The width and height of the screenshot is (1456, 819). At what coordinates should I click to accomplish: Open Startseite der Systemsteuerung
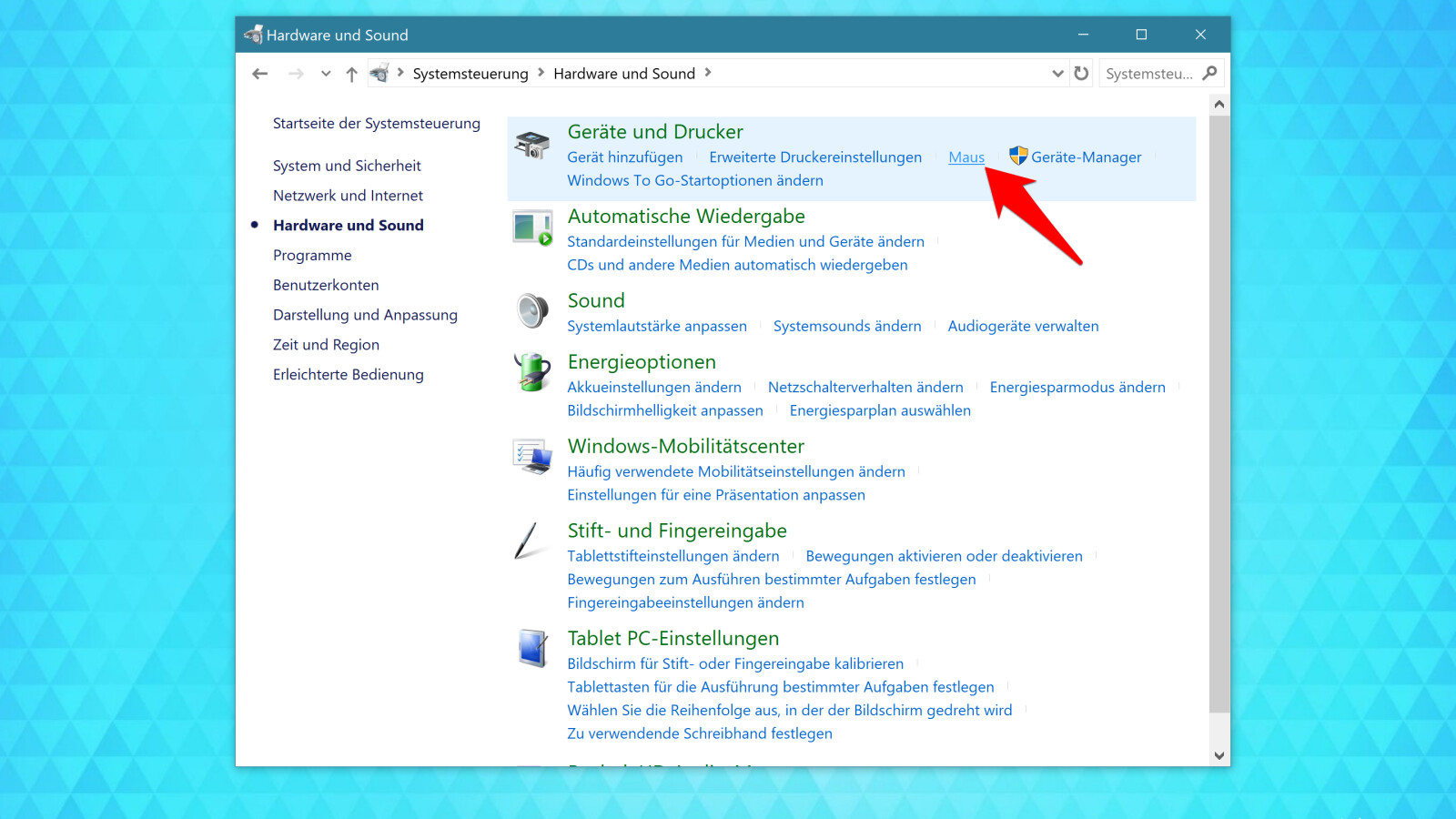(377, 124)
